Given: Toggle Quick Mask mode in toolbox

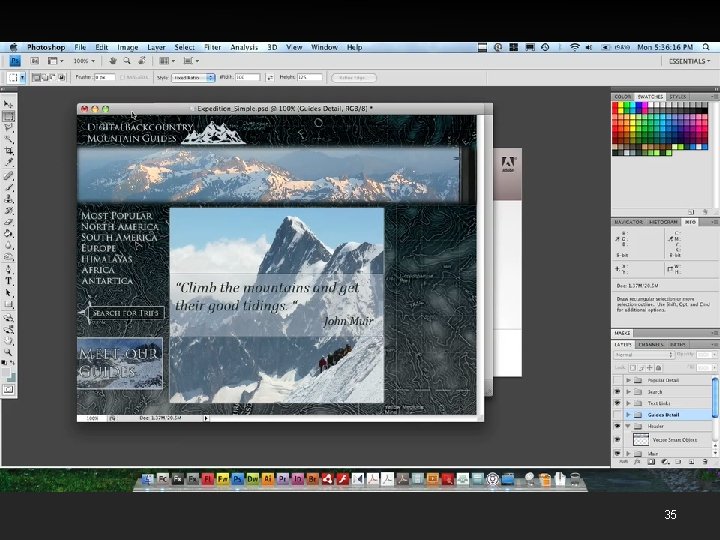Looking at the screenshot, I should click(8, 390).
